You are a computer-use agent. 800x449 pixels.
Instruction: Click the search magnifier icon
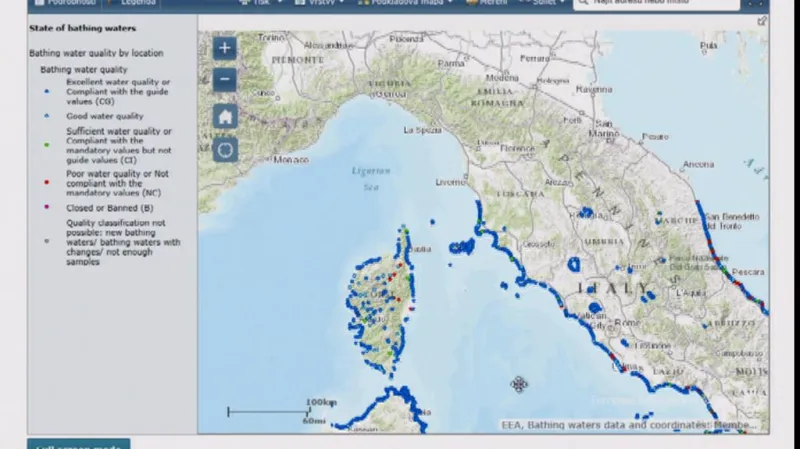(584, 3)
